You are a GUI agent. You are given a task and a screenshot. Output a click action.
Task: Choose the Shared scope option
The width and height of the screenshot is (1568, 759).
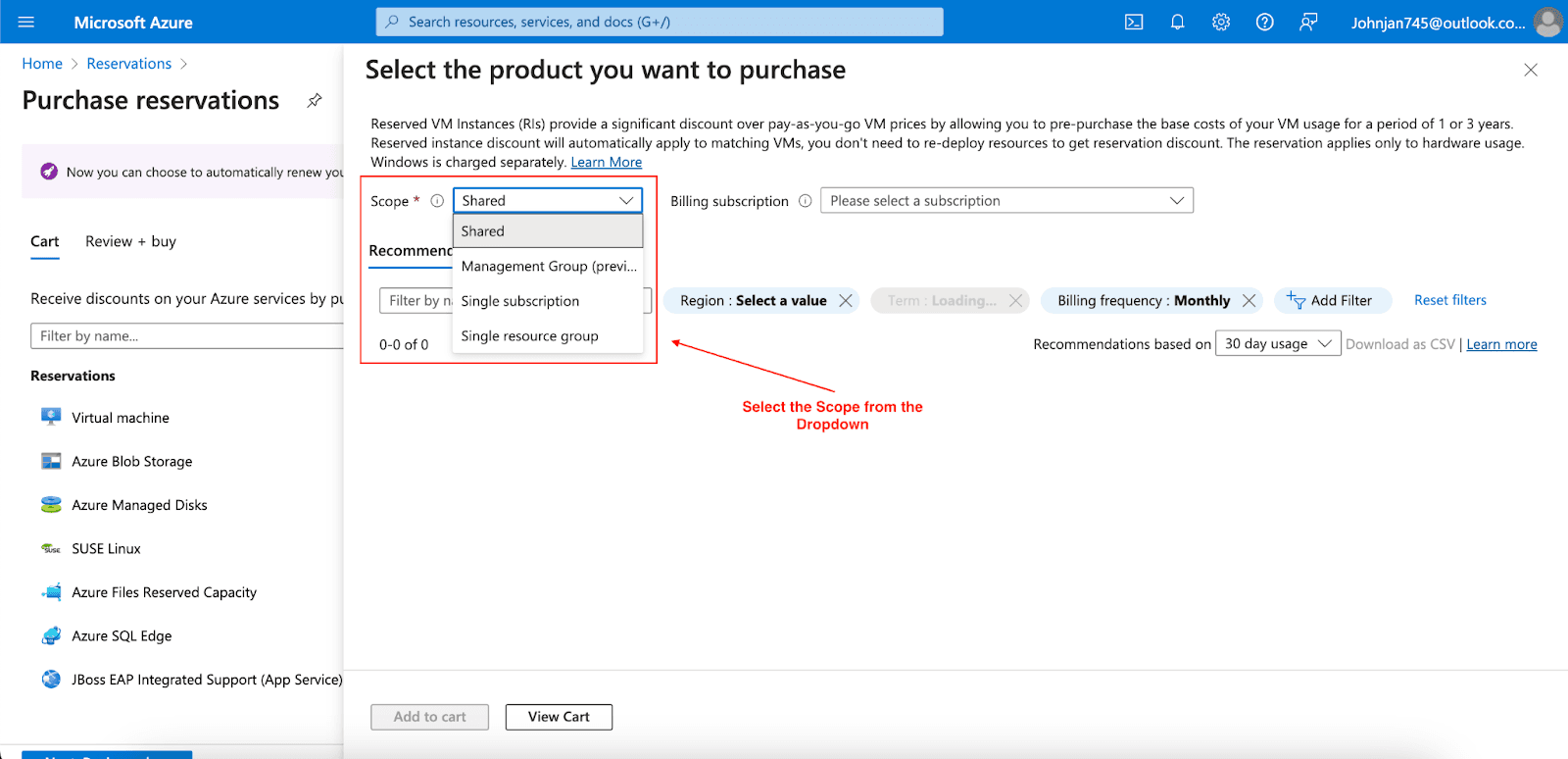tap(548, 231)
